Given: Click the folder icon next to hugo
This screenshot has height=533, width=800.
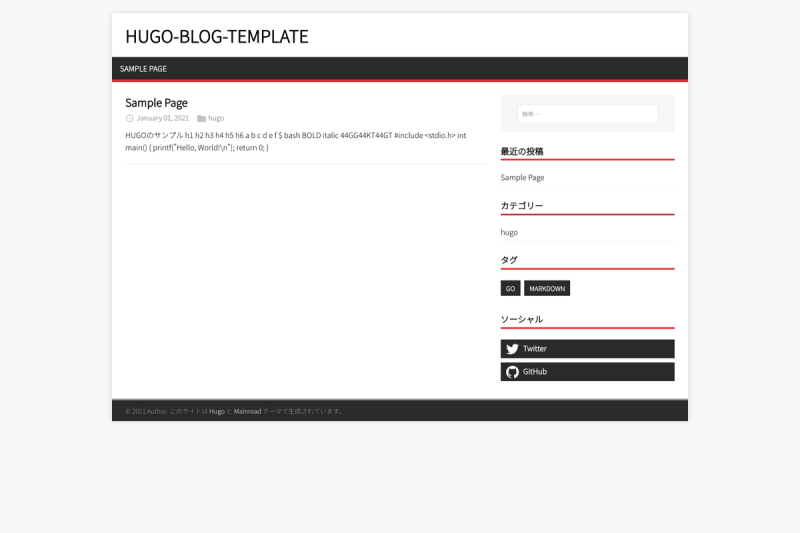Looking at the screenshot, I should [x=202, y=118].
